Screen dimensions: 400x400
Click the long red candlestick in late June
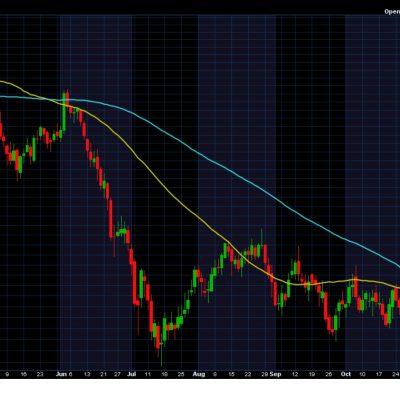111,219
